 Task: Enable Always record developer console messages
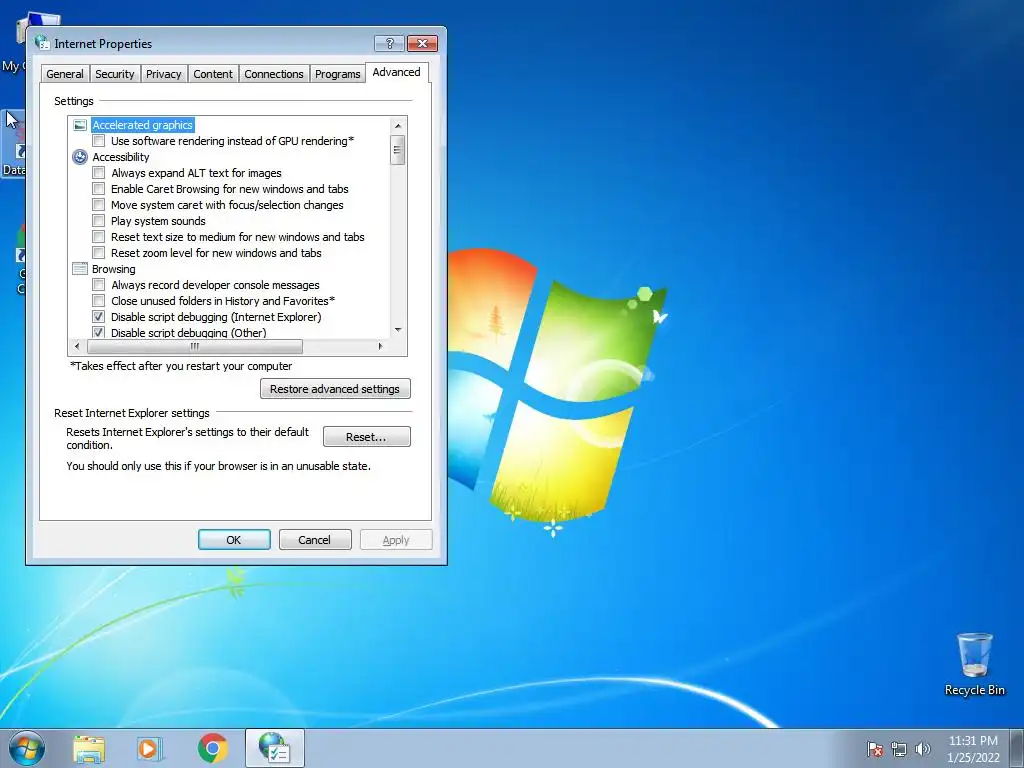(x=99, y=285)
